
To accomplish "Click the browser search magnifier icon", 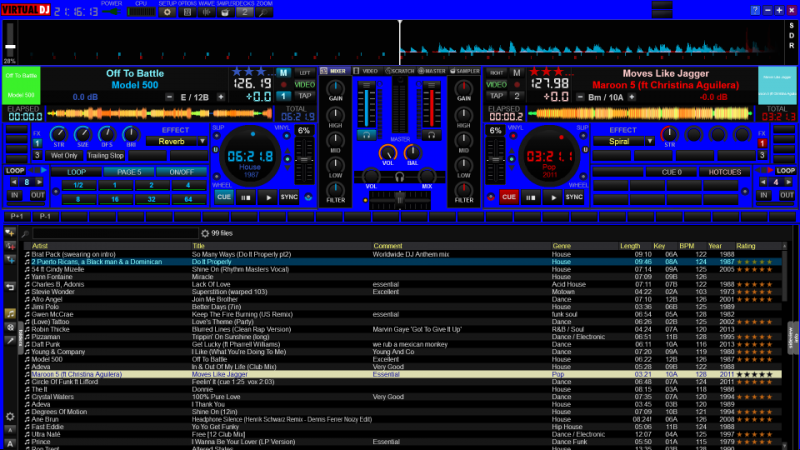I will (25, 234).
